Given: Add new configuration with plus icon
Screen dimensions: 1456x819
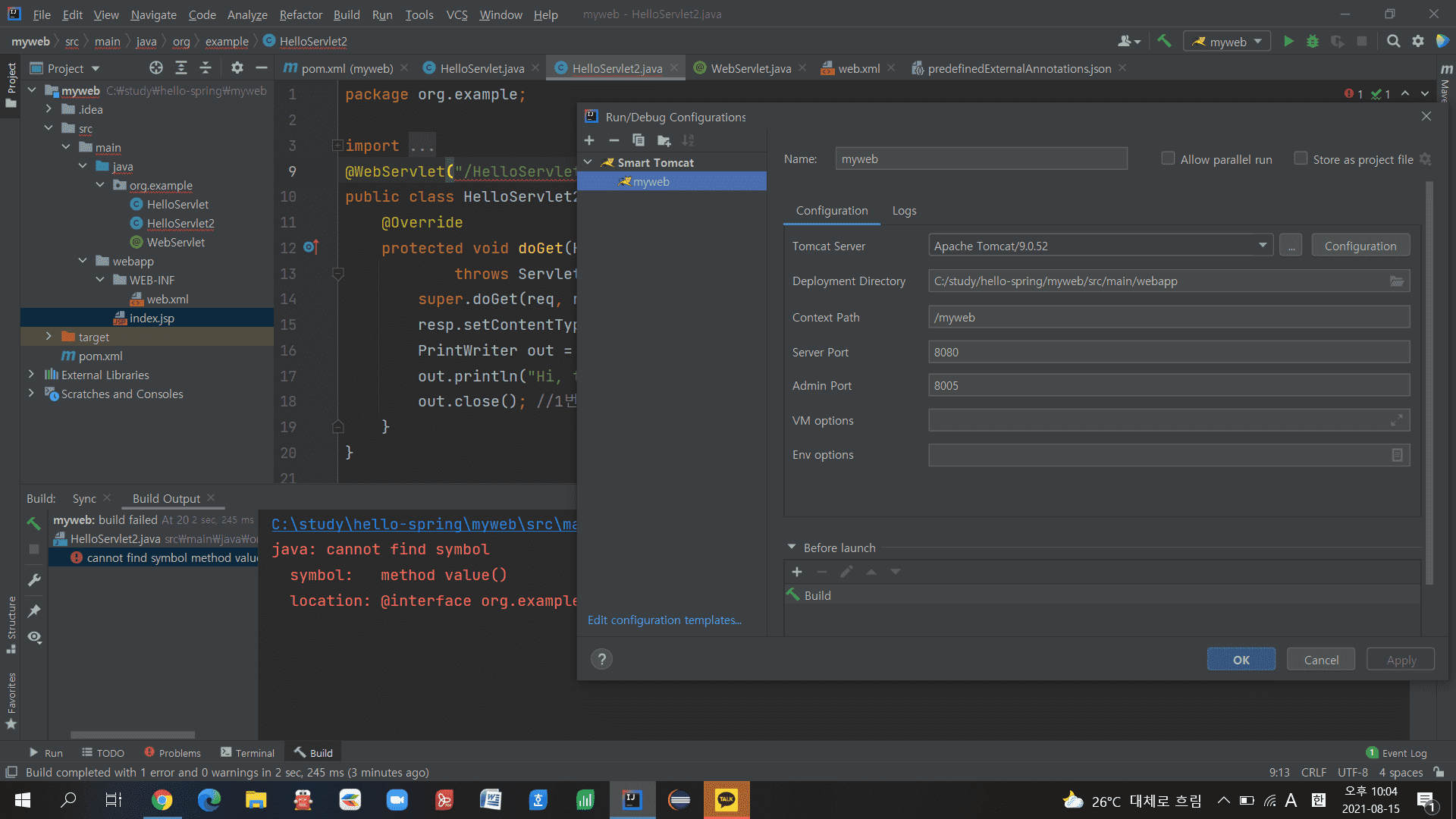Looking at the screenshot, I should coord(589,140).
